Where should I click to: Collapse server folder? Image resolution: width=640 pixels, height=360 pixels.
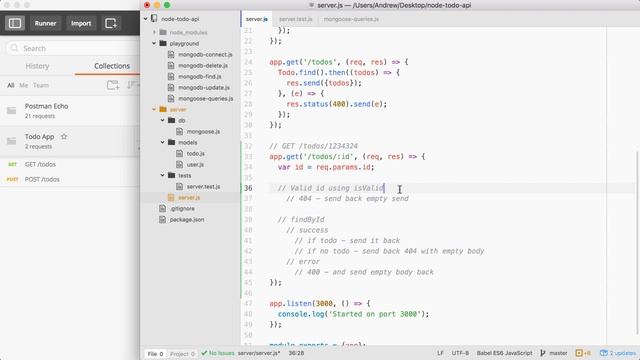(154, 109)
